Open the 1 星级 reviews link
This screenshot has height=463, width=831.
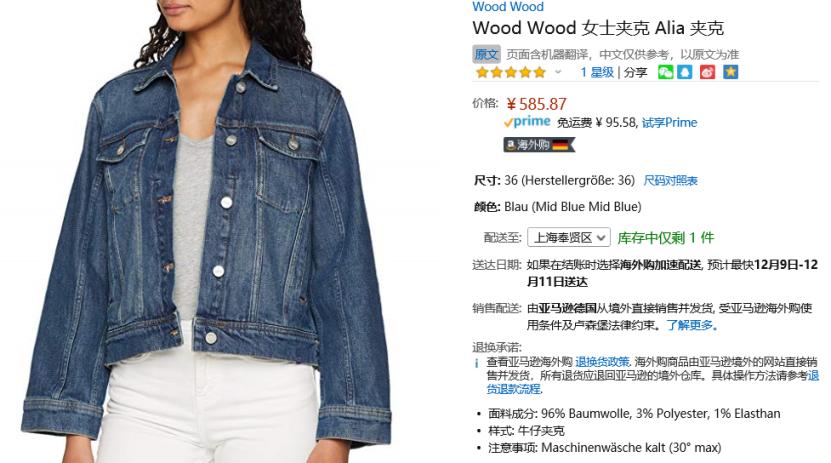point(597,72)
